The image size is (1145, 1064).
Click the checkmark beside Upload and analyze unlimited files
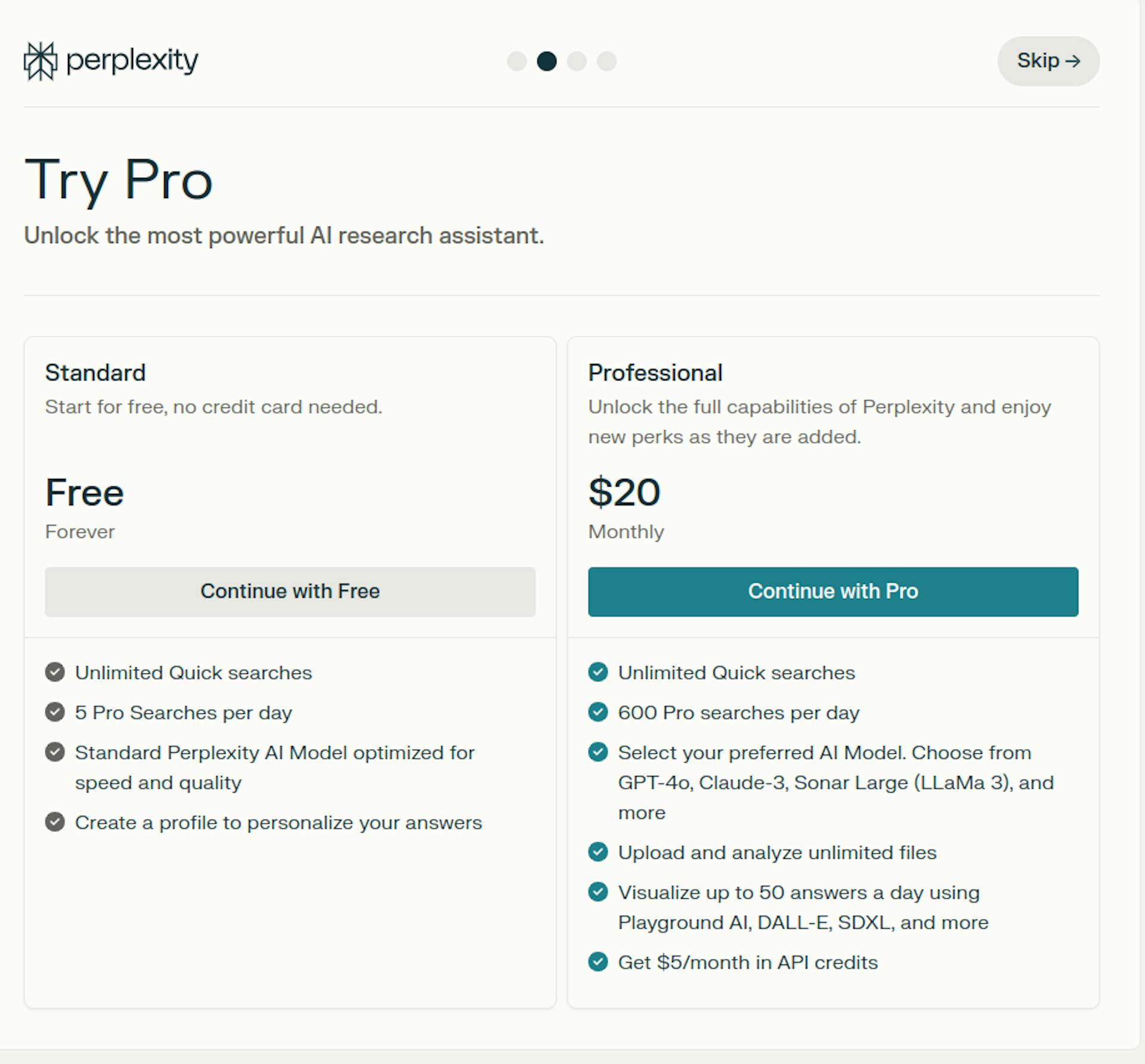coord(598,852)
